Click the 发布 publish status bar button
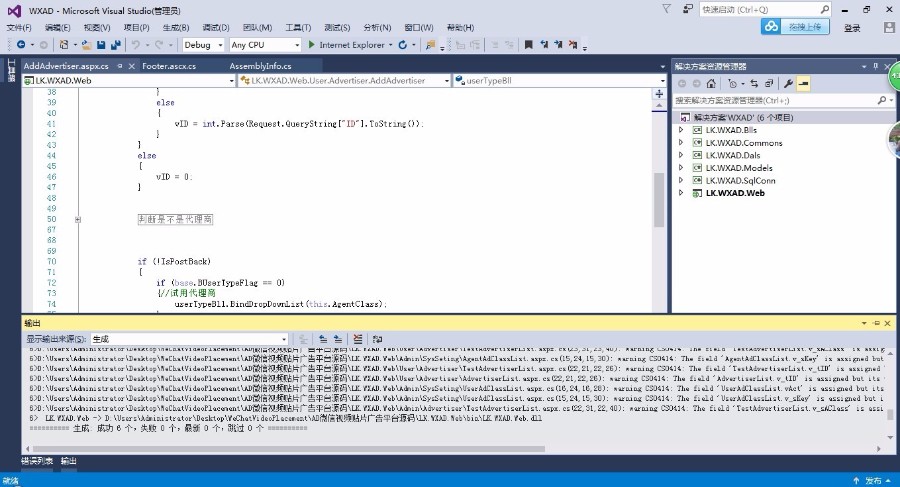Viewport: 900px width, 487px height. tap(873, 481)
